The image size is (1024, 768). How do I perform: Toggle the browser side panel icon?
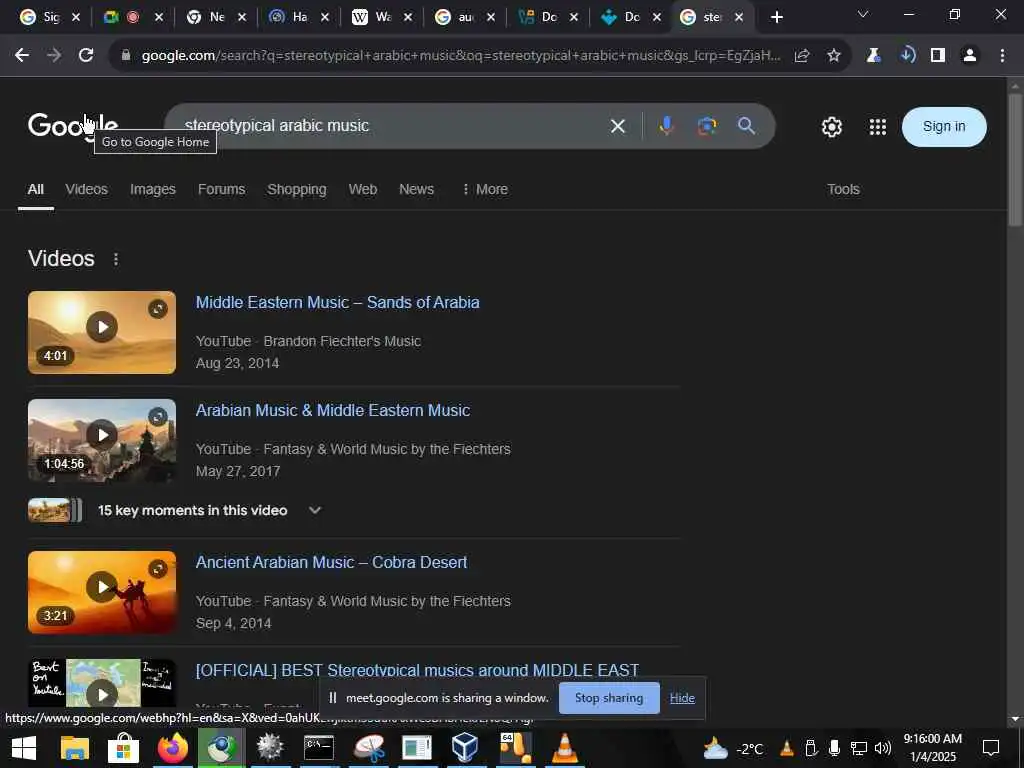(x=938, y=56)
